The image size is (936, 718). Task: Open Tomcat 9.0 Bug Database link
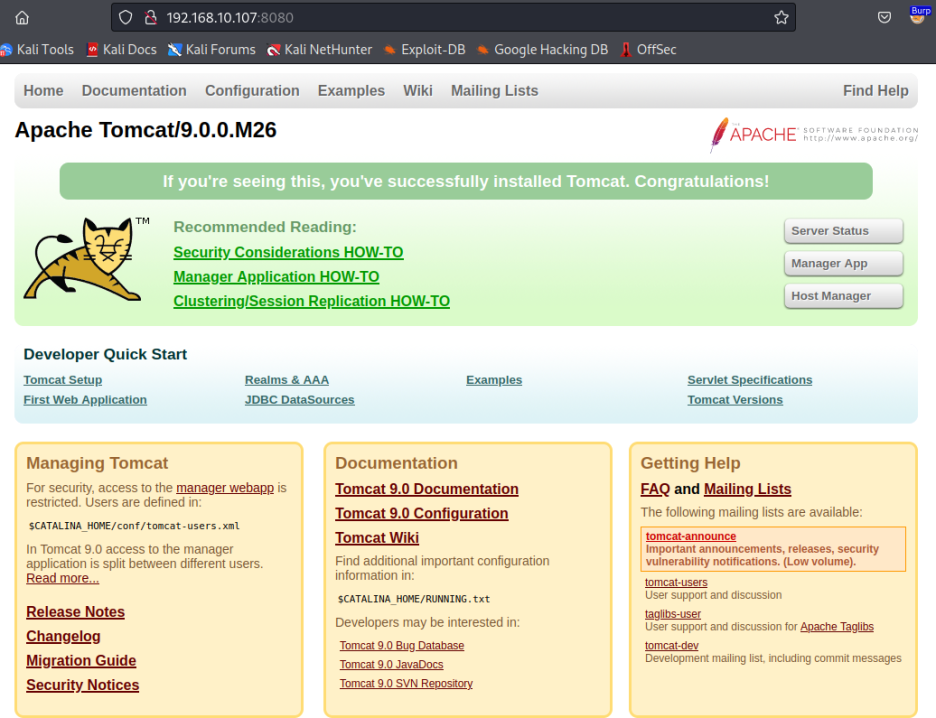402,646
